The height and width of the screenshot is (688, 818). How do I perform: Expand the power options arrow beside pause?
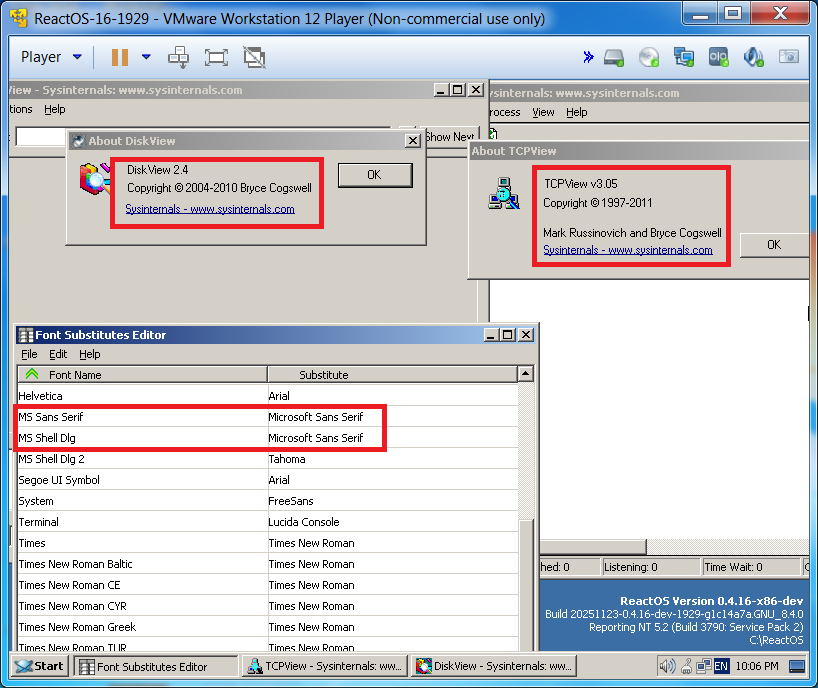[146, 57]
